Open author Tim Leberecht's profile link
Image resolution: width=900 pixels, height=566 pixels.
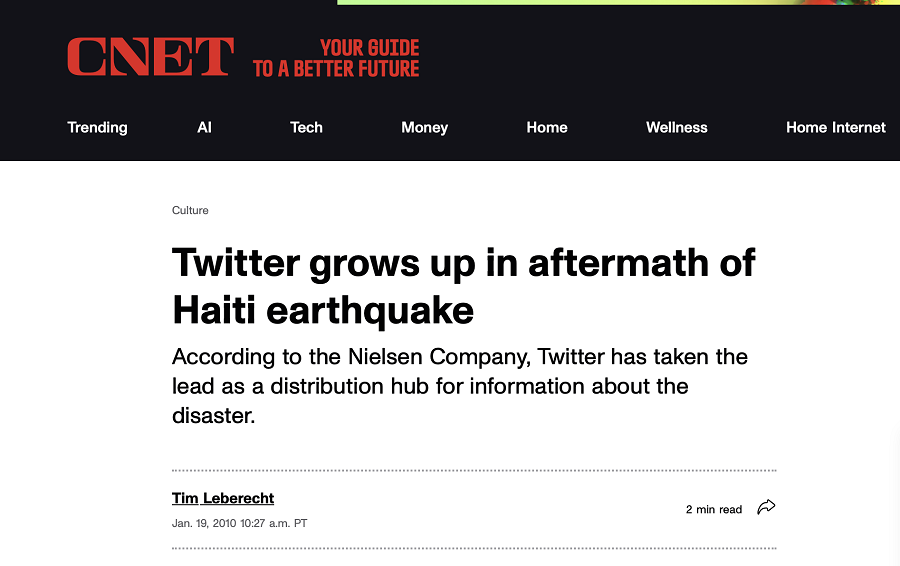tap(223, 498)
